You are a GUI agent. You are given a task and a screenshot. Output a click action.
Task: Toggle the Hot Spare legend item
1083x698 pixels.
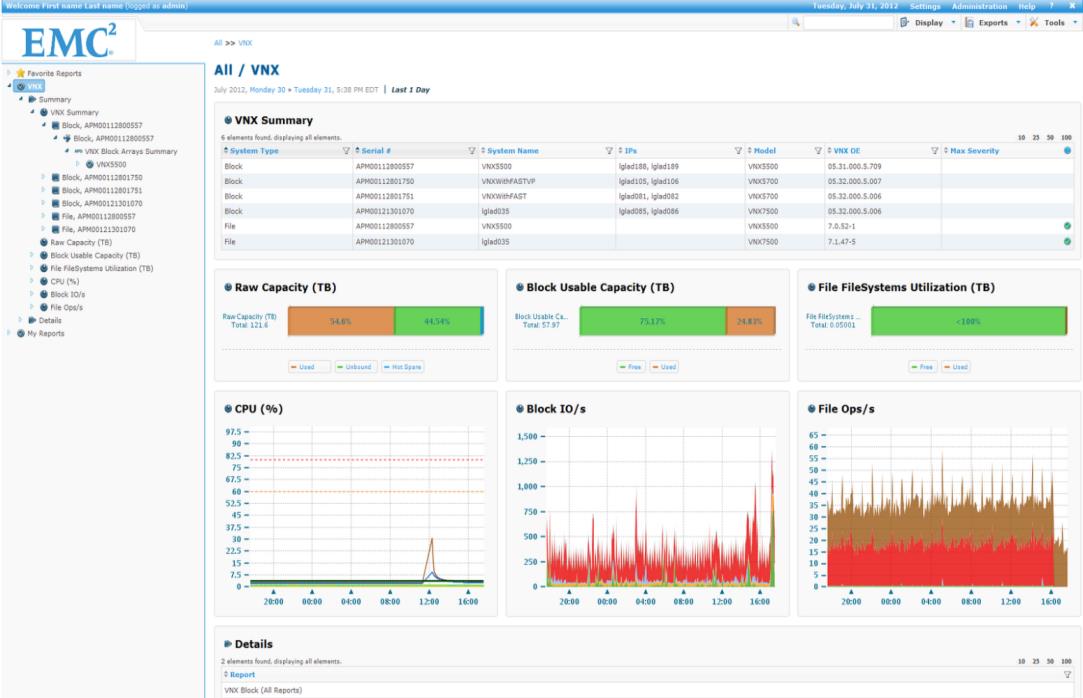tap(403, 367)
